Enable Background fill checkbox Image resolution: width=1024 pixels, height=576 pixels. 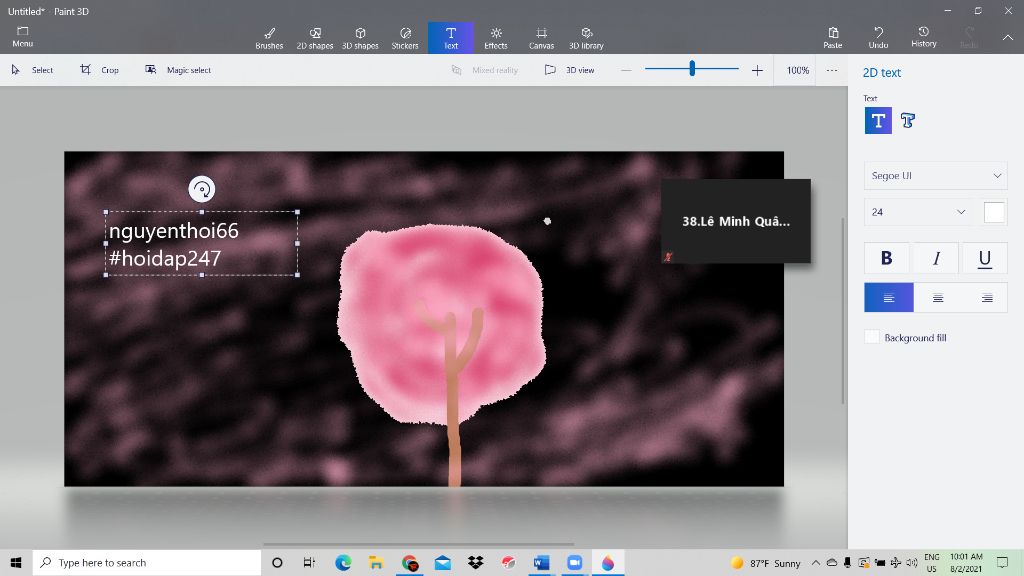[872, 337]
